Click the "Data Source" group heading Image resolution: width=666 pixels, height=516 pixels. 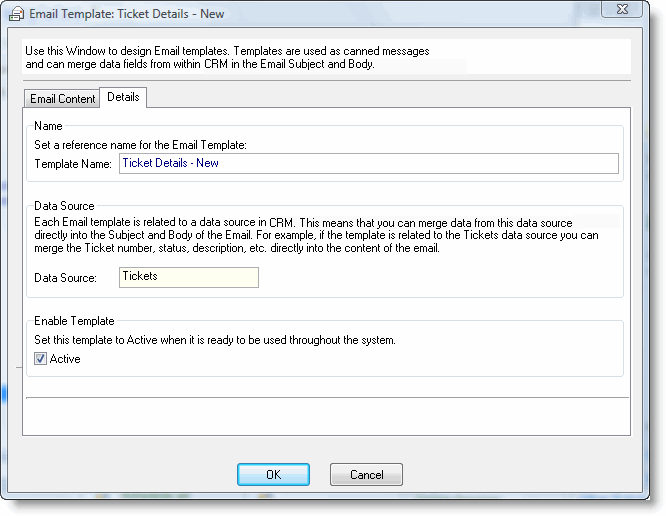(64, 206)
